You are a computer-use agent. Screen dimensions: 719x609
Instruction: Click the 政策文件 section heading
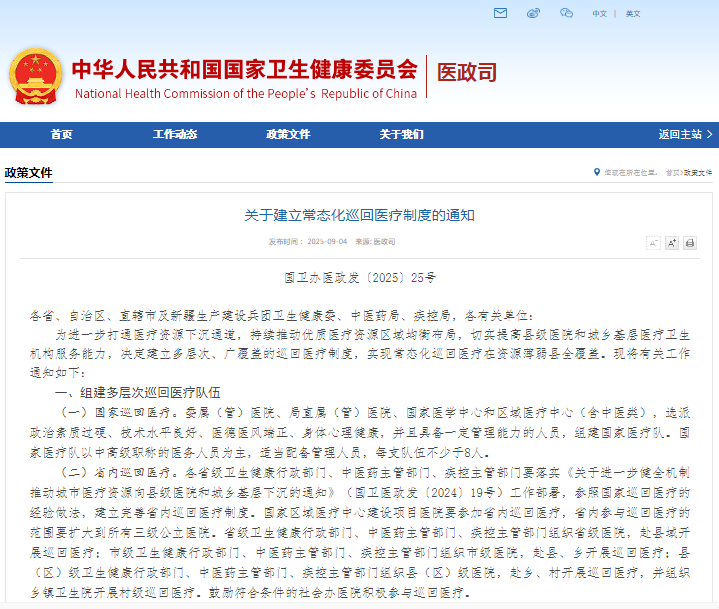[29, 172]
